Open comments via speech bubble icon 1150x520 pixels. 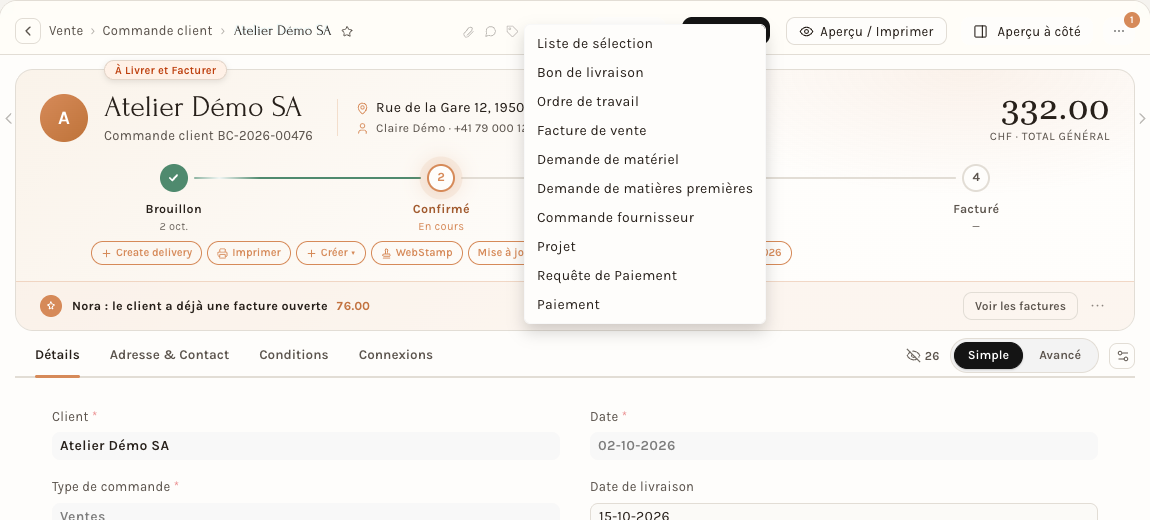coord(491,32)
